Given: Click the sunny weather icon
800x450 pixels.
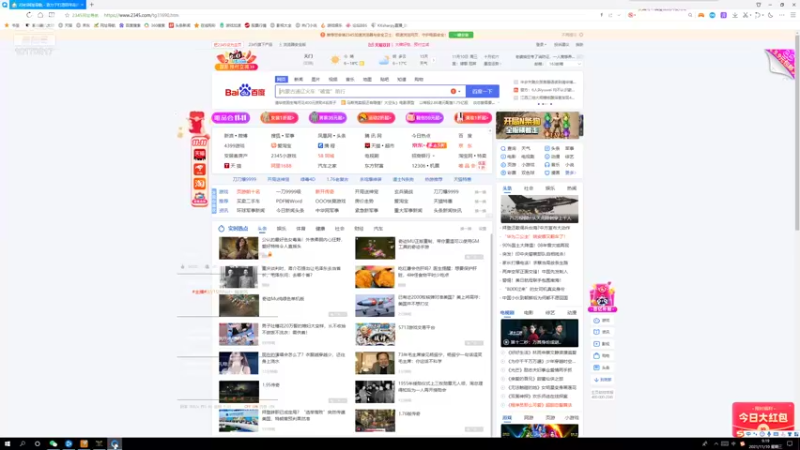Looking at the screenshot, I should coord(335,60).
